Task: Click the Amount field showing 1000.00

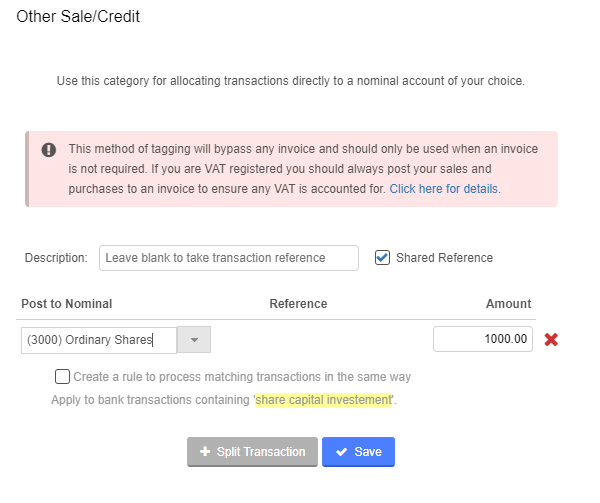Action: point(483,339)
